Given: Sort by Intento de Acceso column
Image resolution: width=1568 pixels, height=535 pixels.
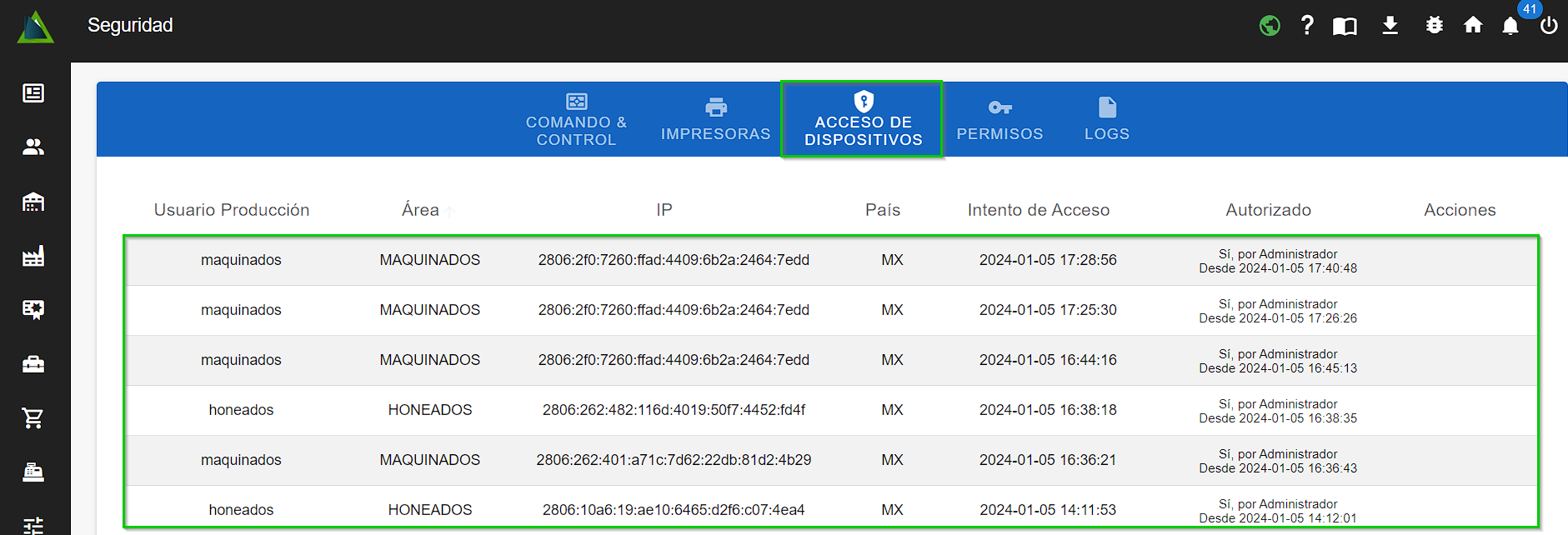Looking at the screenshot, I should (x=1038, y=210).
